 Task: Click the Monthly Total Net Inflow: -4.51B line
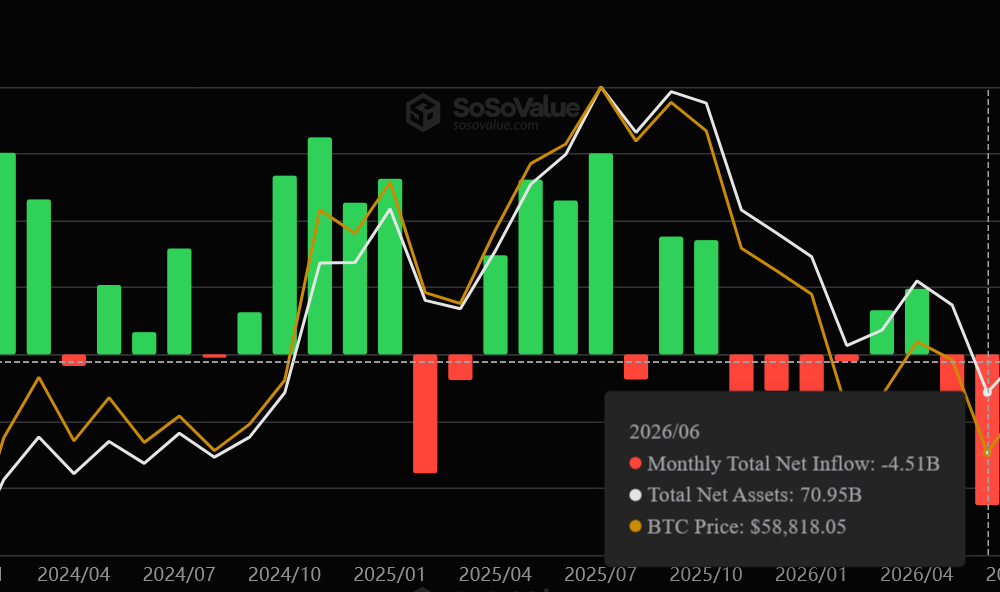click(784, 464)
